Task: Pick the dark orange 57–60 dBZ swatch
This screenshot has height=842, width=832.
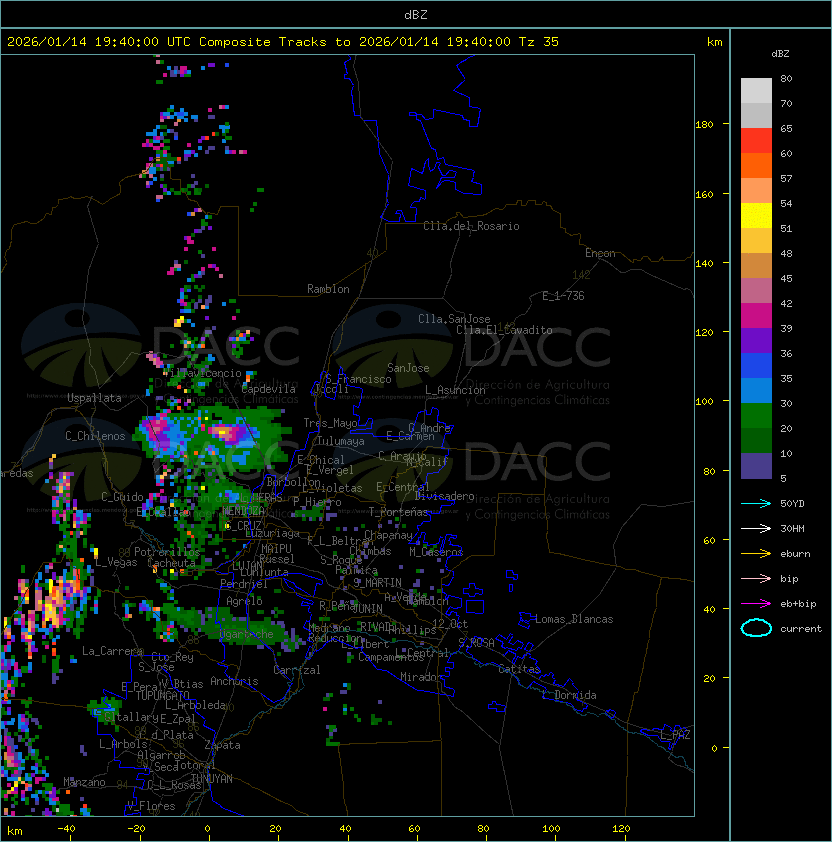Action: [x=756, y=165]
